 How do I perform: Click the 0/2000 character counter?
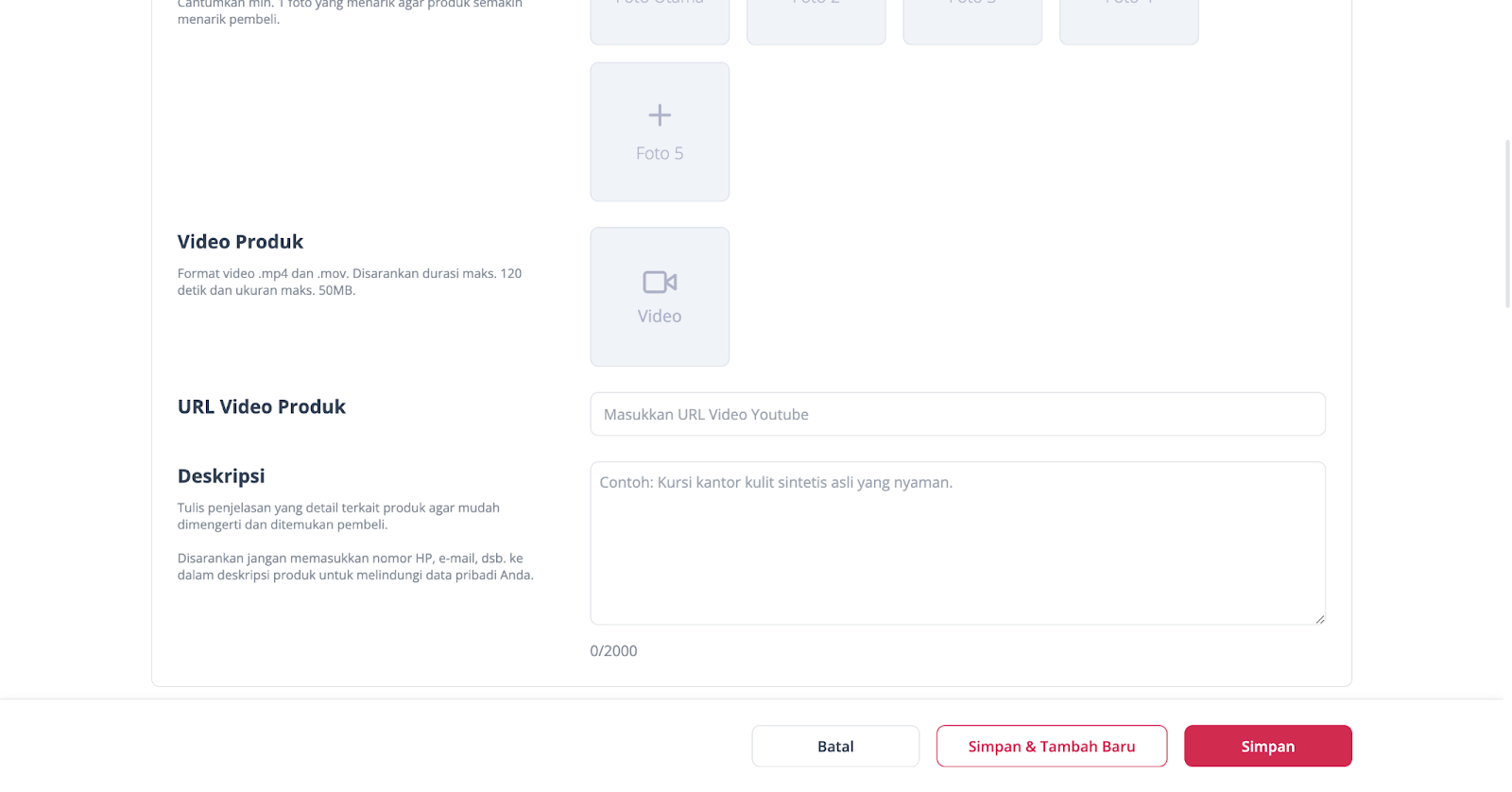coord(613,651)
